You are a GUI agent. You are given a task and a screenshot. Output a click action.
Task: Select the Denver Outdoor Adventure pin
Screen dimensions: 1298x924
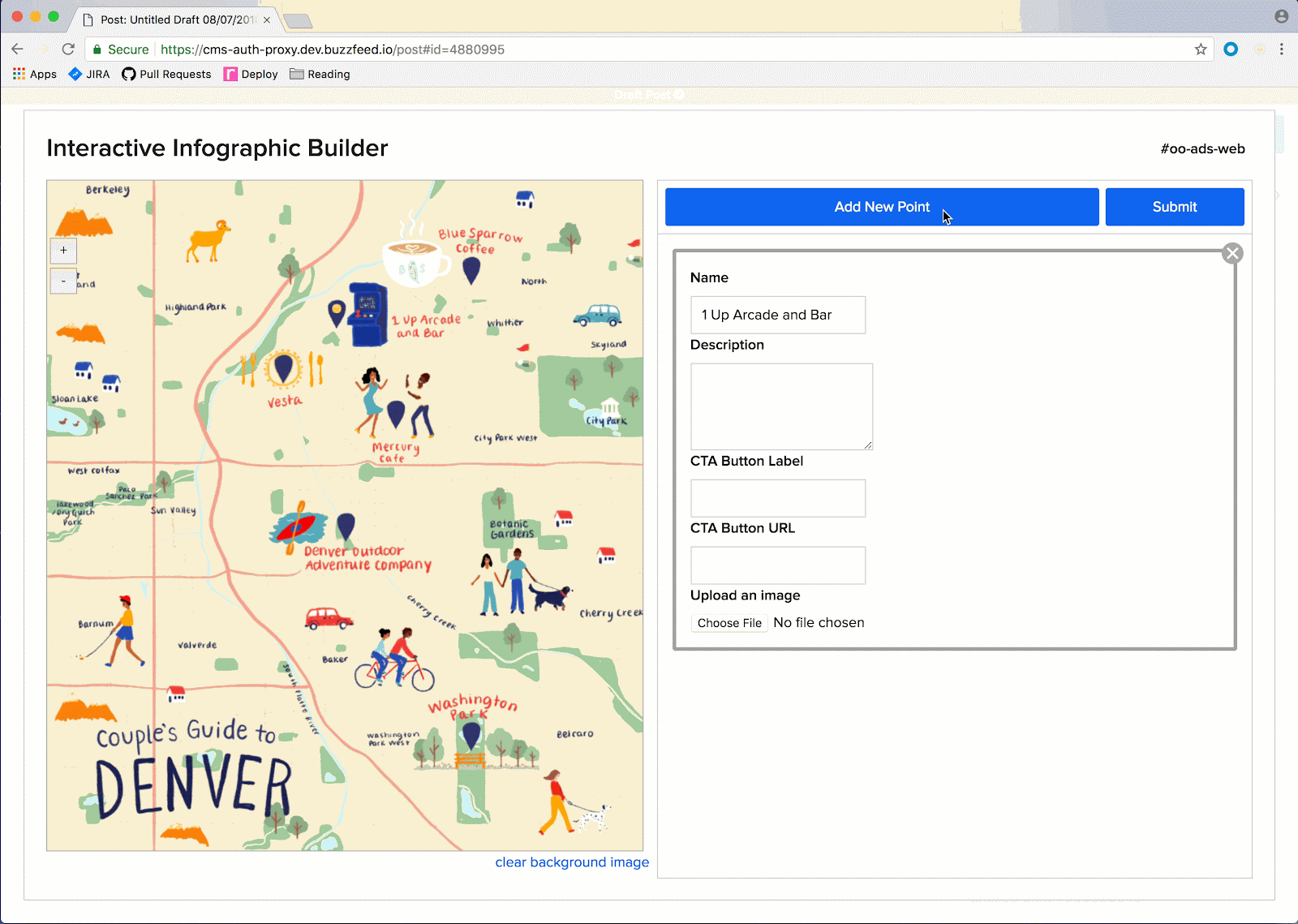(x=346, y=526)
